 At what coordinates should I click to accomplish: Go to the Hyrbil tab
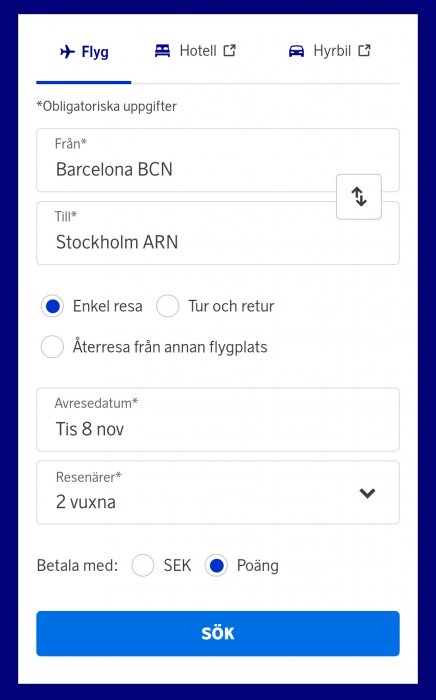(329, 51)
